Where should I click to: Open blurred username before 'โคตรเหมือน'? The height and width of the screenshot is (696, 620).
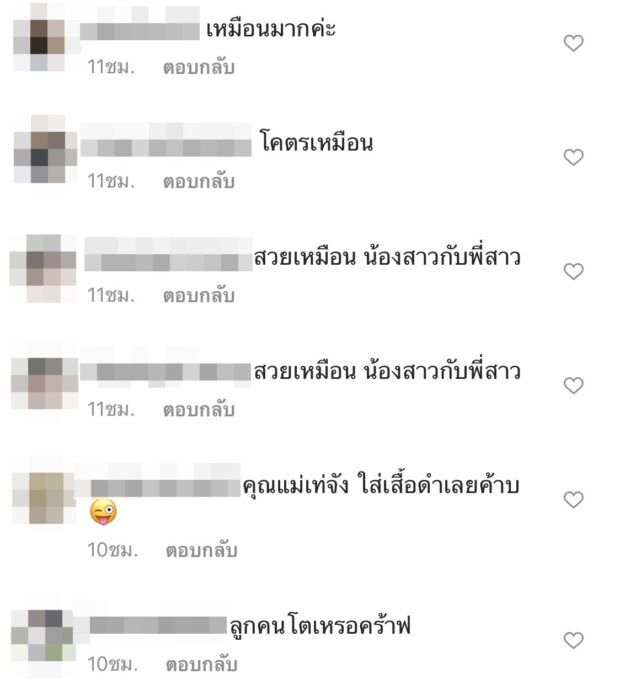[166, 141]
